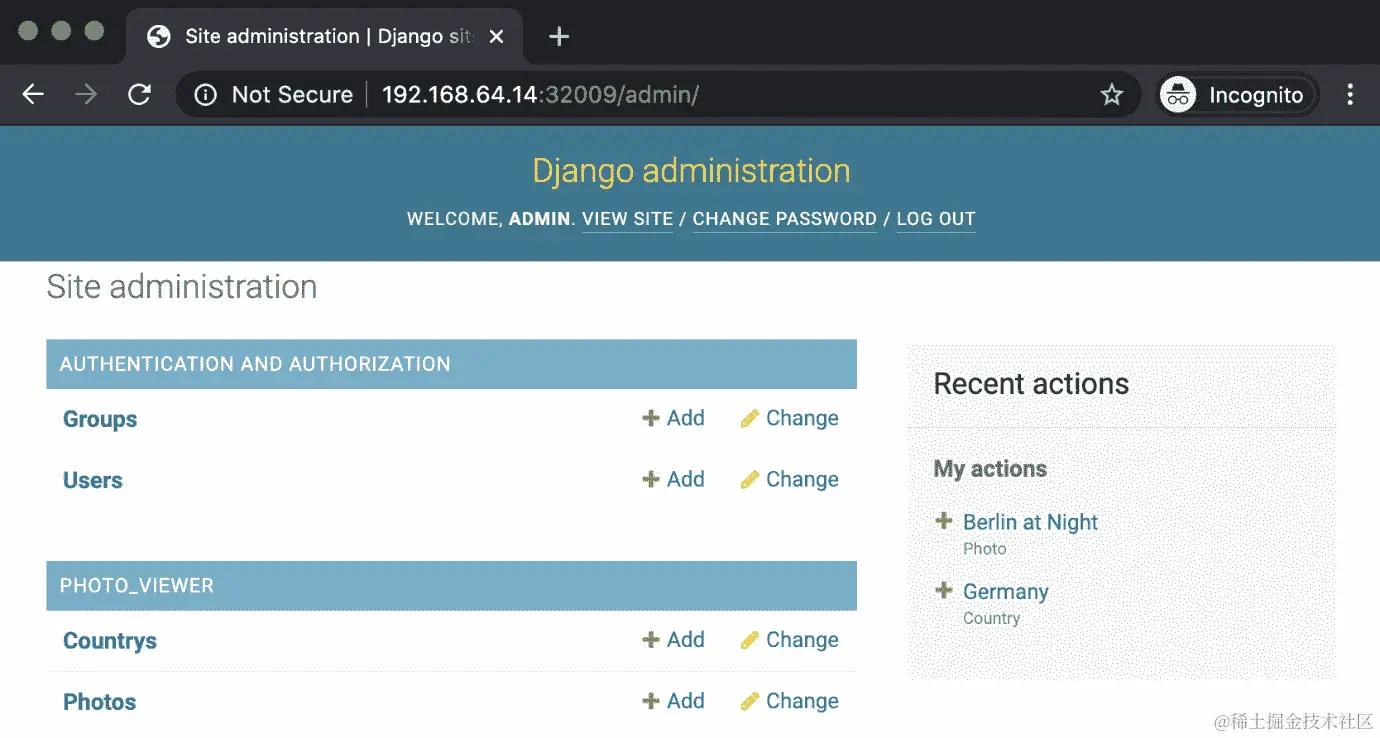Click the globe favicon on the browser tab
The width and height of the screenshot is (1380, 738).
coord(158,37)
